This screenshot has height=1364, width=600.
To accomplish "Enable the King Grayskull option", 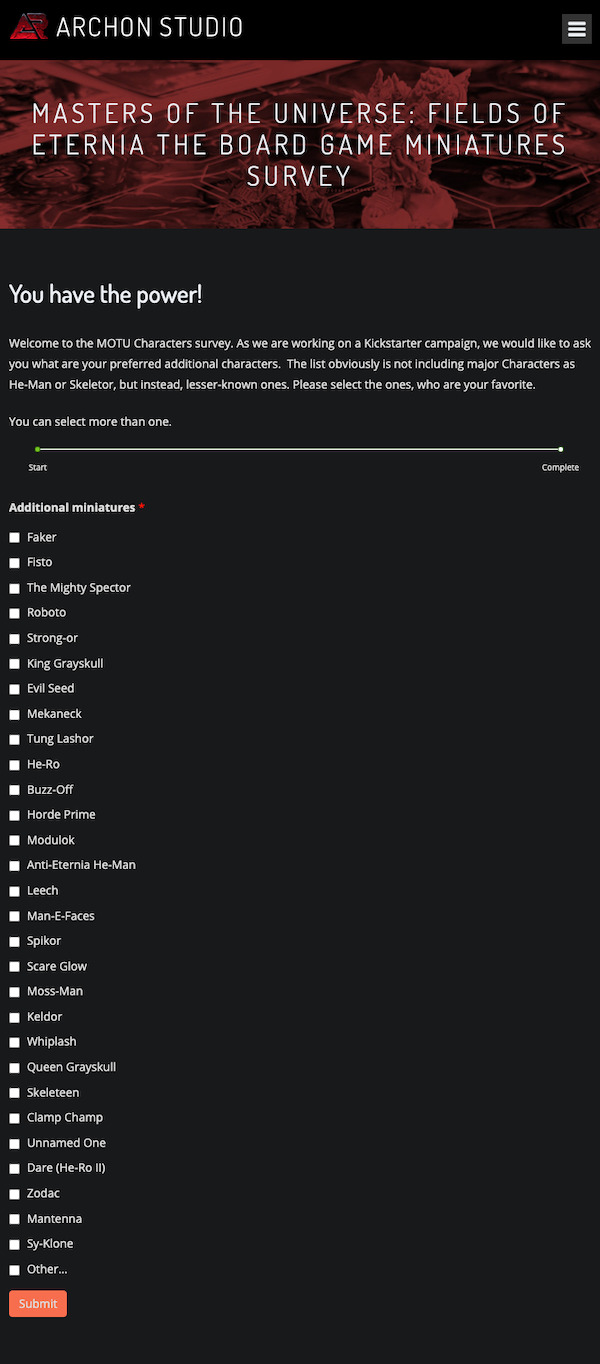I will pos(15,664).
